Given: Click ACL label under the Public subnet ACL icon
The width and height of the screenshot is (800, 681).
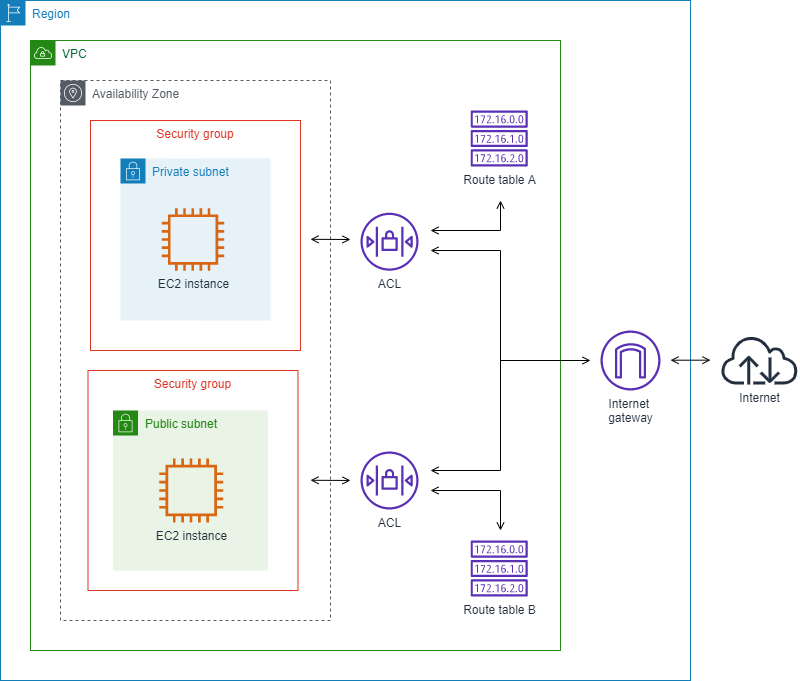Looking at the screenshot, I should click(389, 523).
